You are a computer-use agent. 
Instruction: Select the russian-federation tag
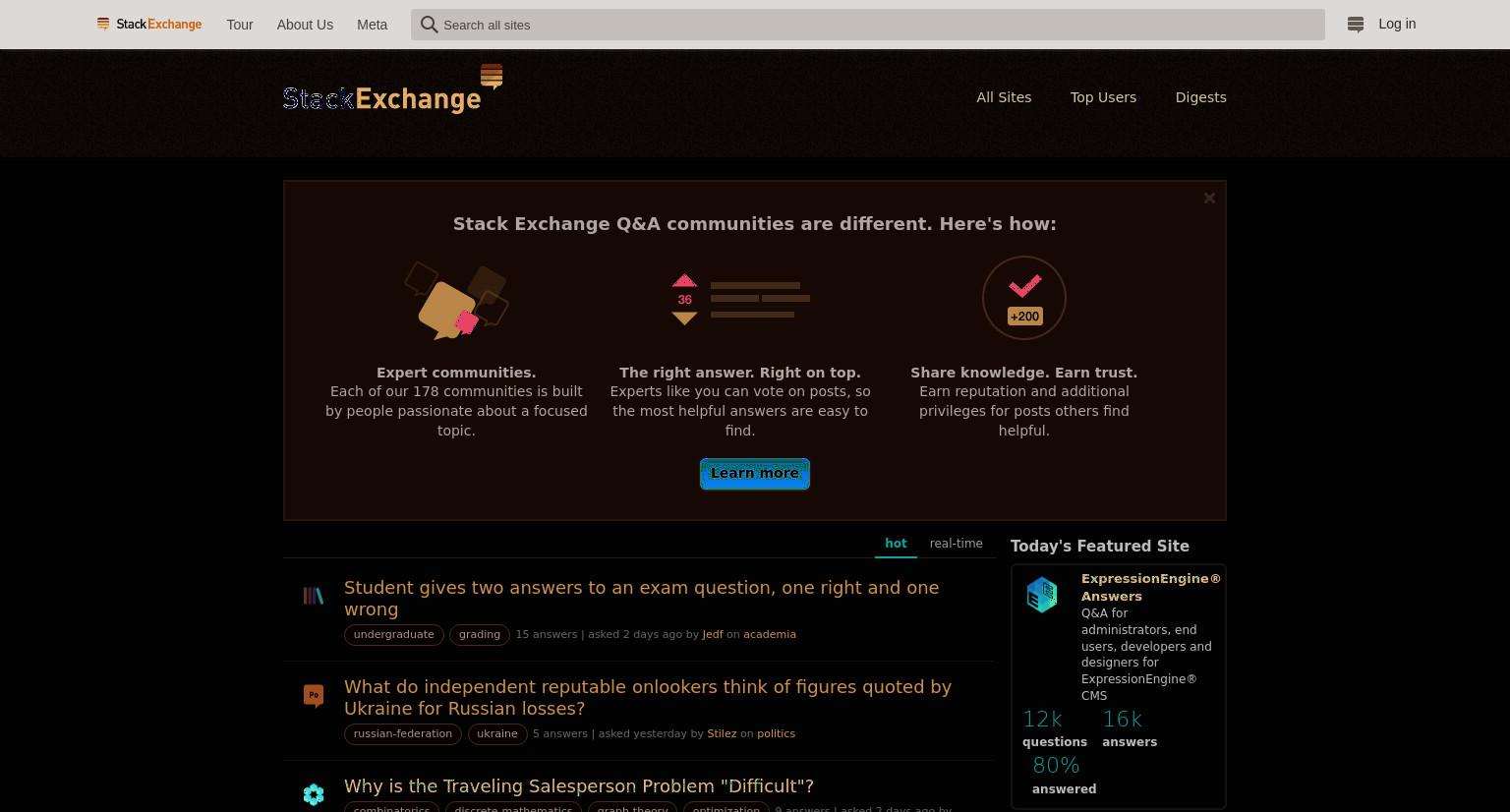[x=403, y=734]
